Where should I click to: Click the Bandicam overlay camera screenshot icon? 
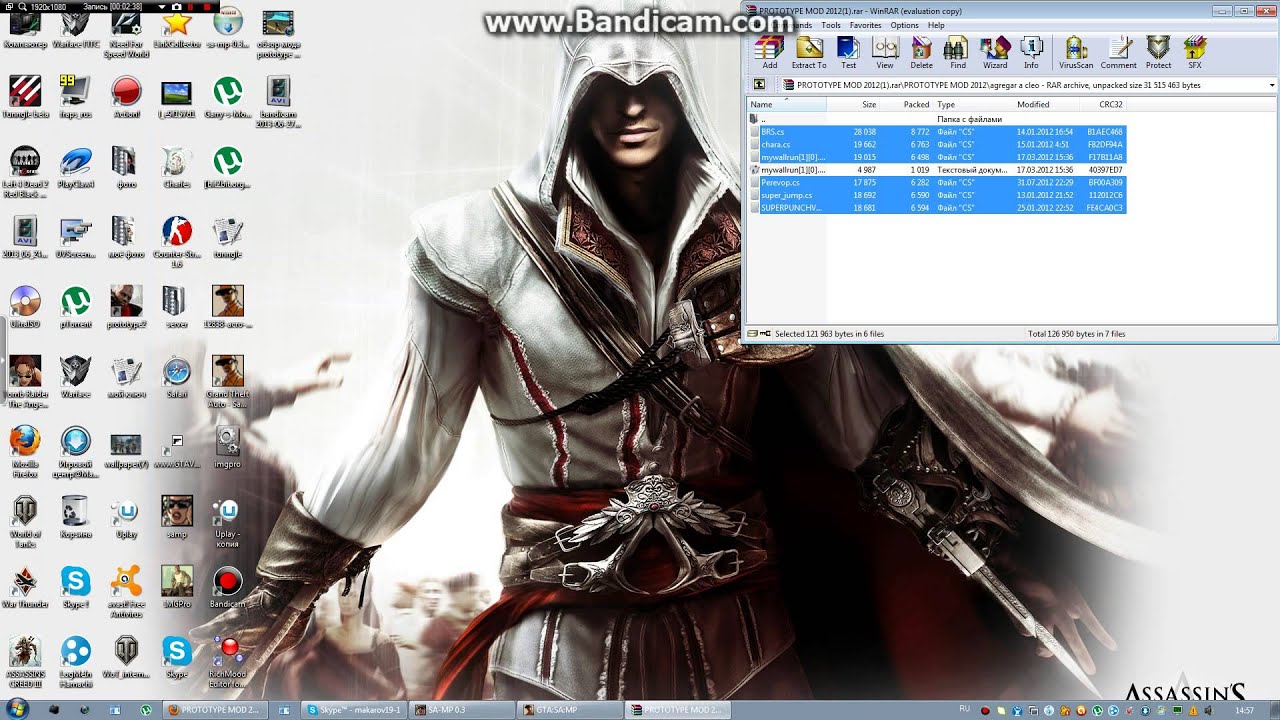click(177, 6)
